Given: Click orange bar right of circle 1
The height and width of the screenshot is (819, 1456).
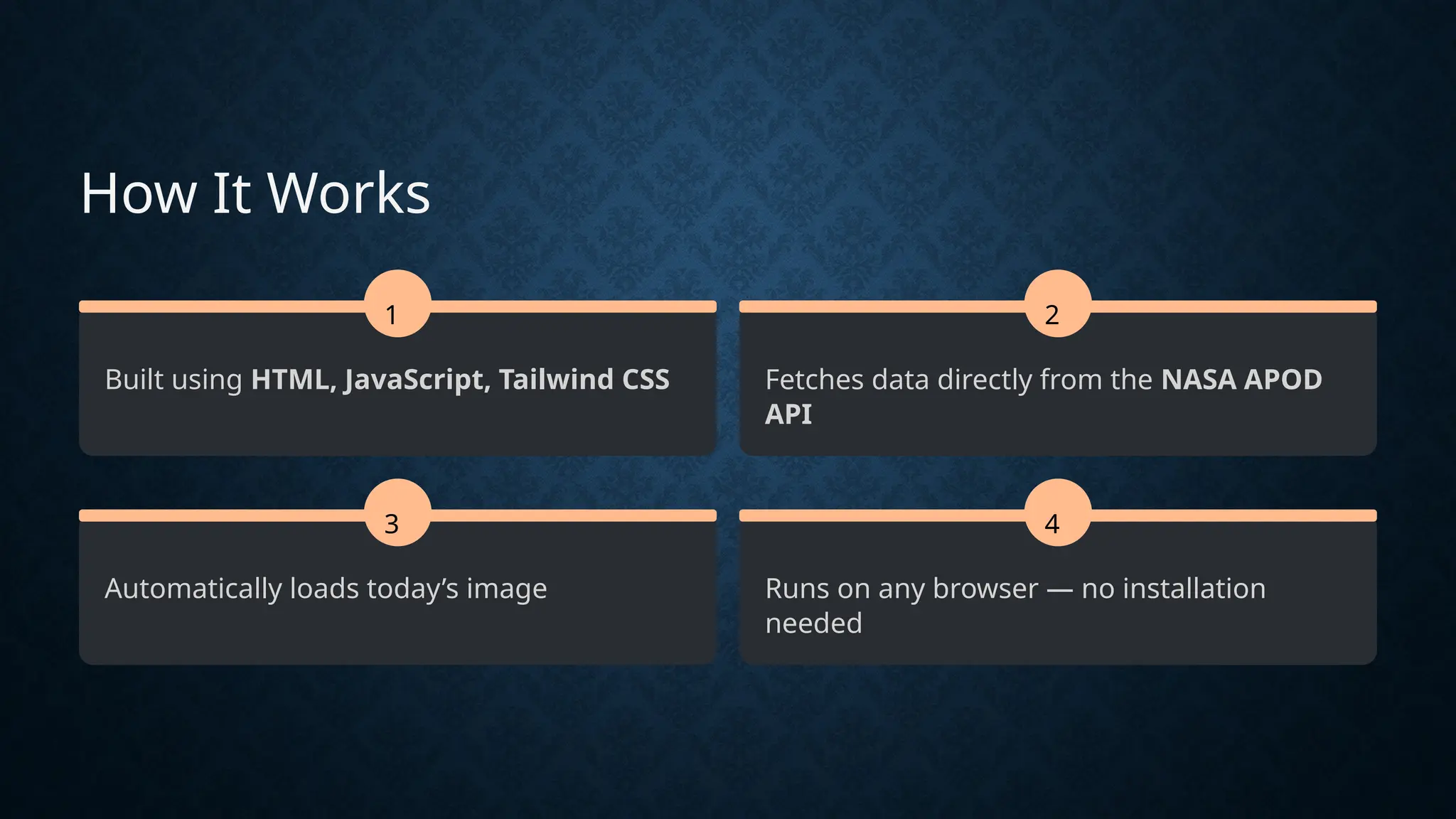Looking at the screenshot, I should (573, 306).
